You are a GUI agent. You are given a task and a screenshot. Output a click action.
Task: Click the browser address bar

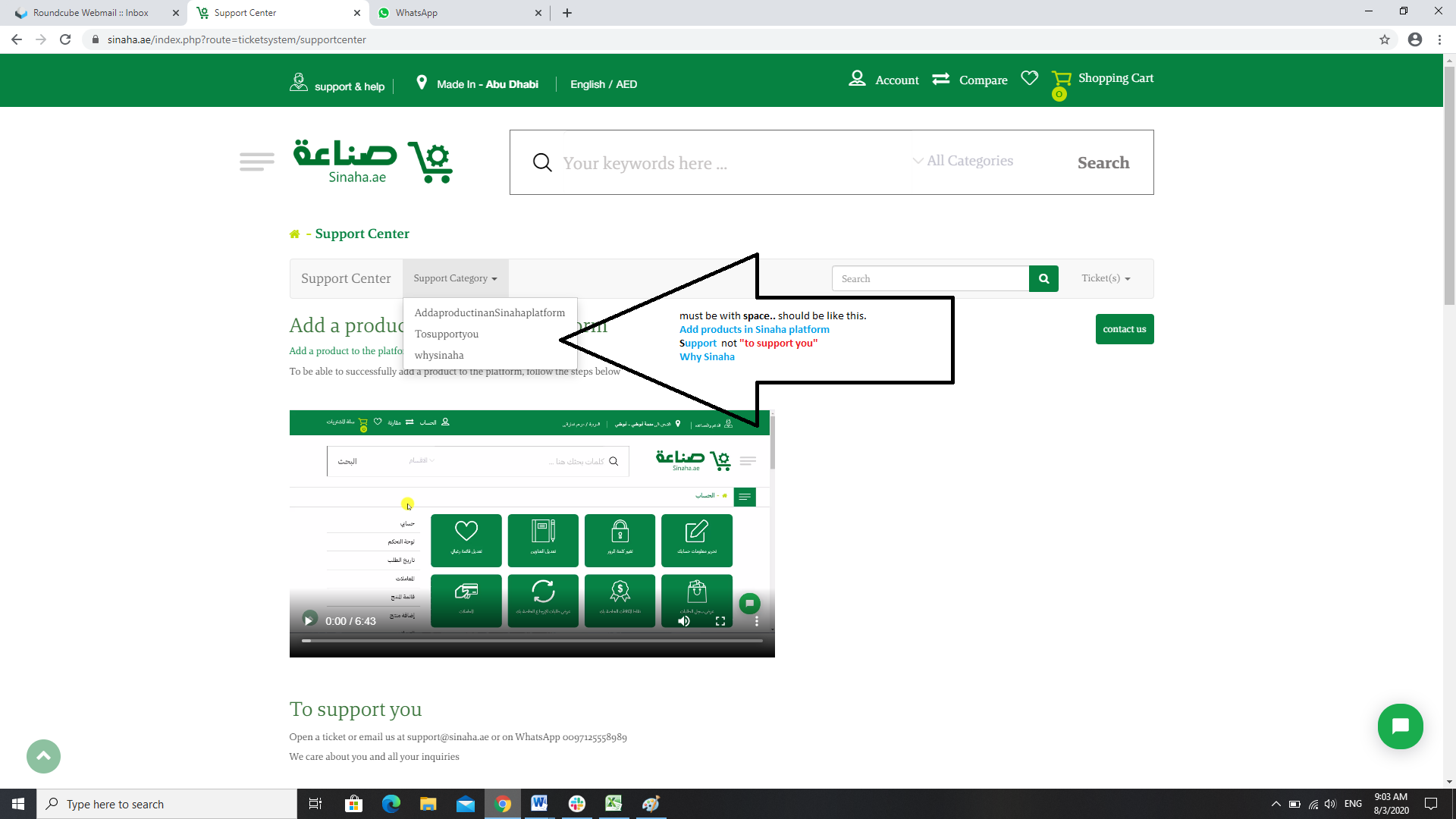tap(728, 39)
